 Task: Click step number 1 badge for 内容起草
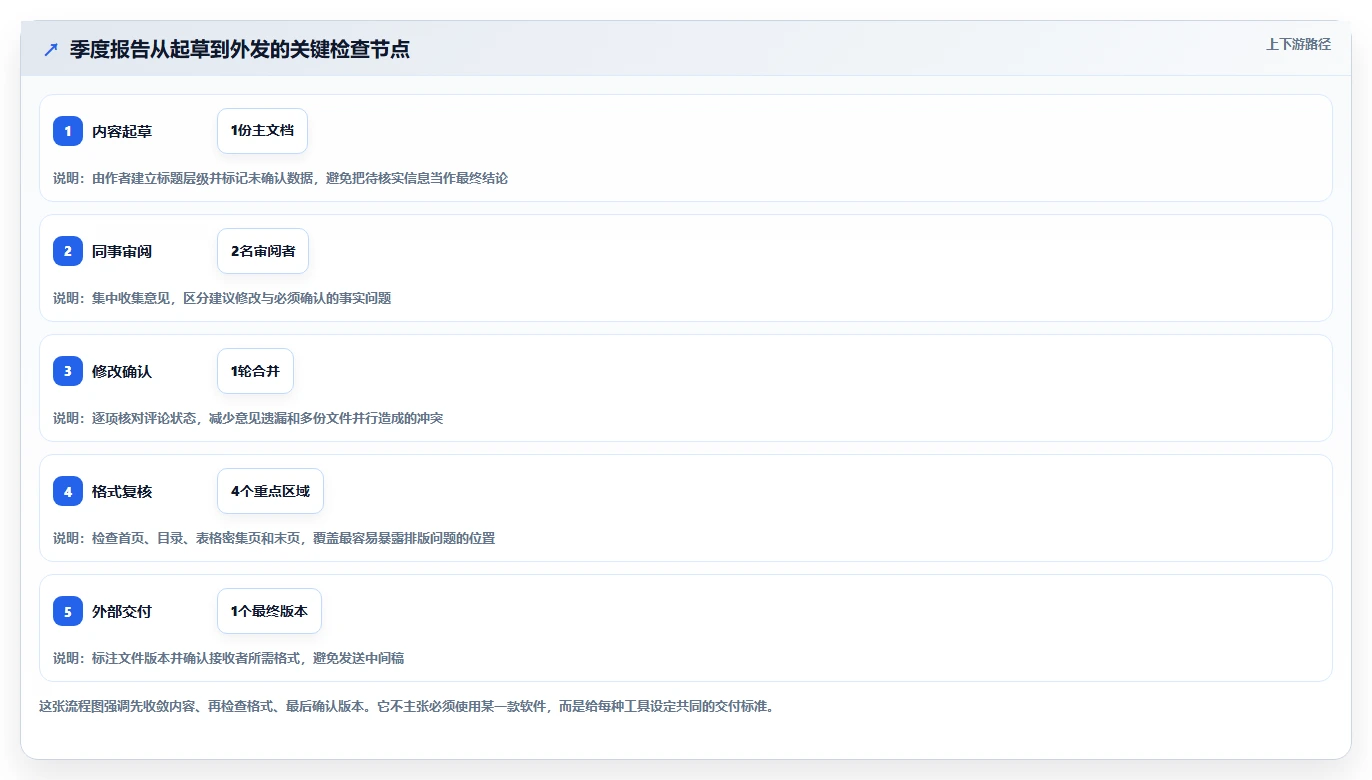[x=68, y=131]
